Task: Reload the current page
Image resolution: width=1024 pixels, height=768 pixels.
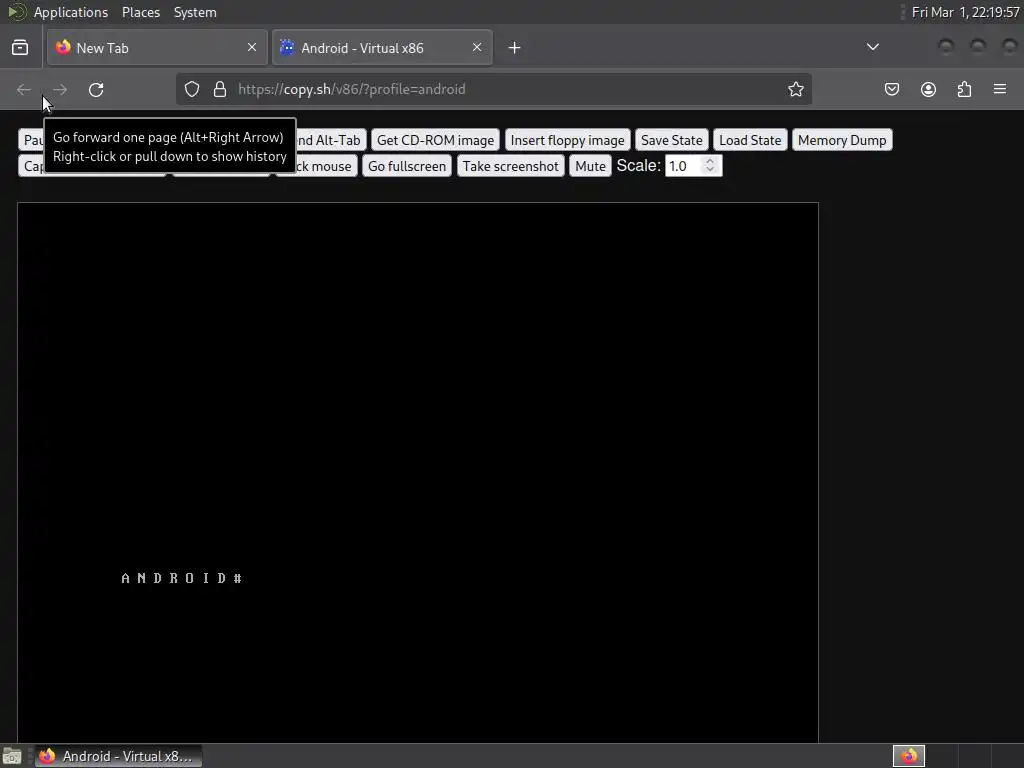Action: 96,89
